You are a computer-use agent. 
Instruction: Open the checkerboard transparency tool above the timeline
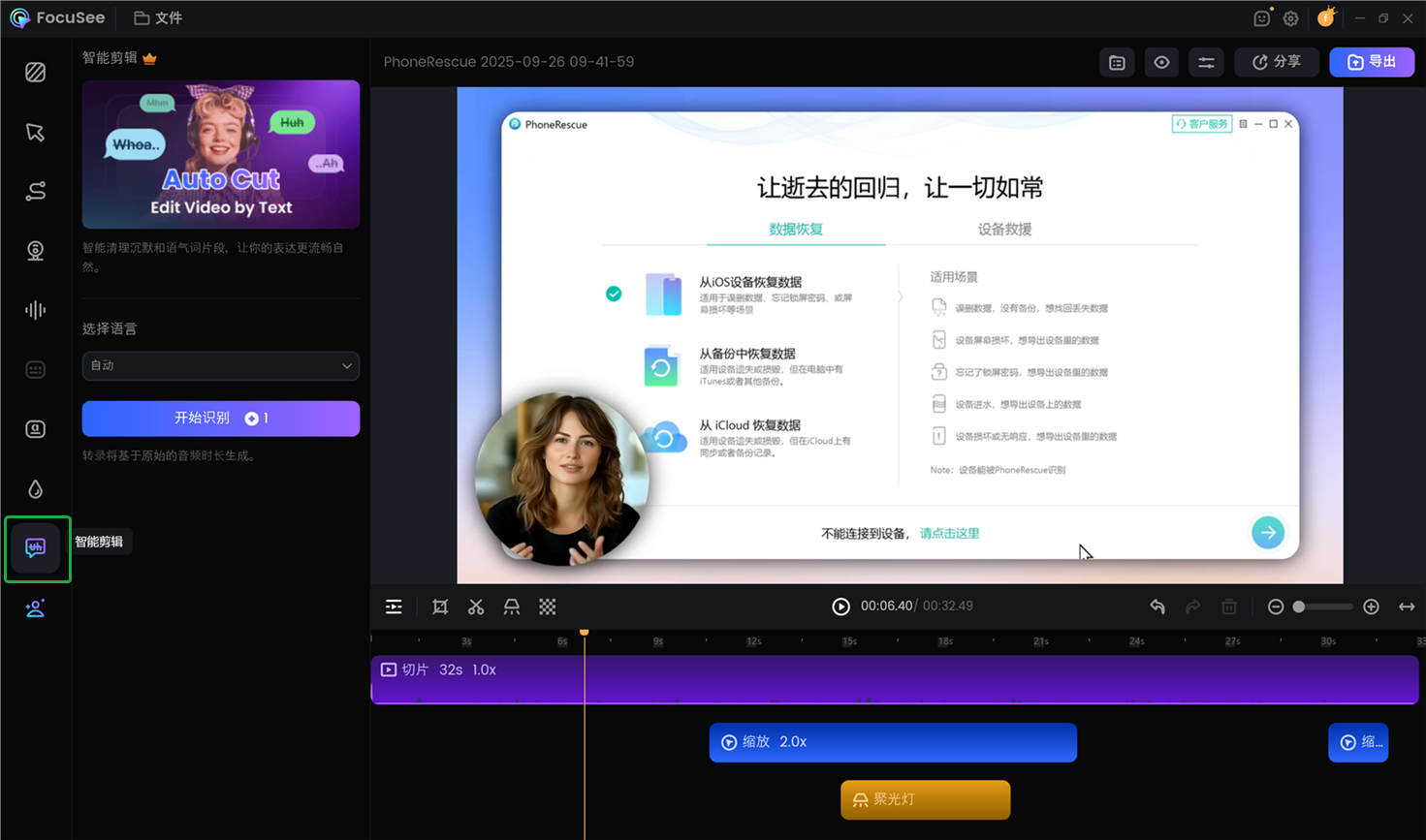point(548,607)
